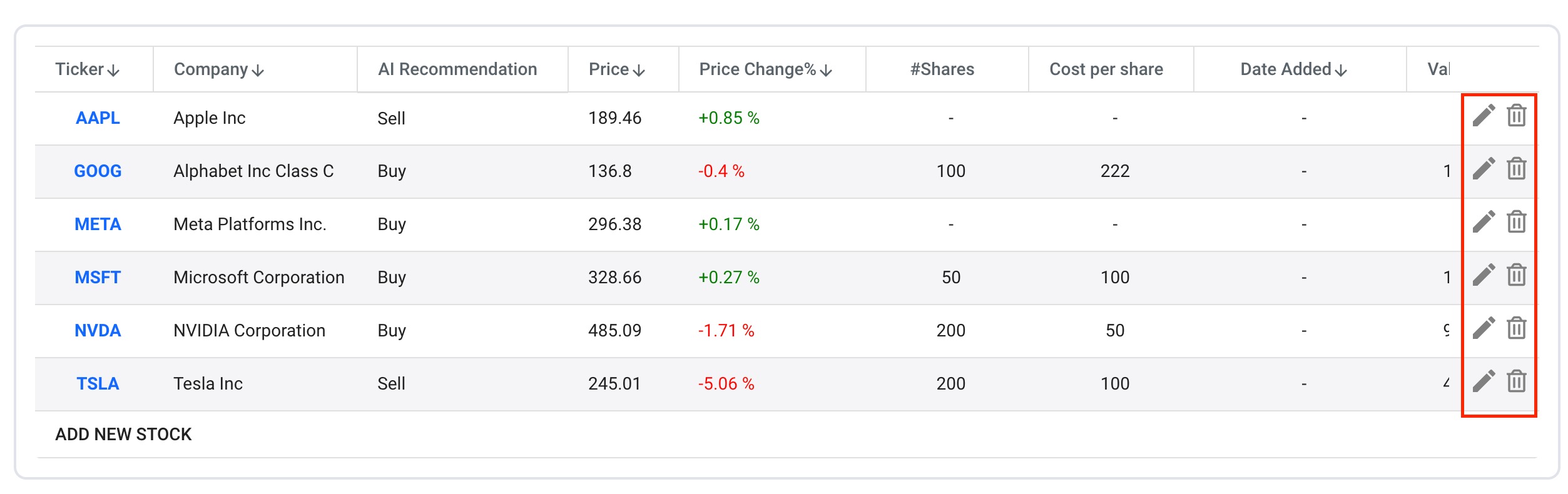The width and height of the screenshot is (1568, 494).
Task: Delete the TSLA stock row
Action: tap(1516, 381)
